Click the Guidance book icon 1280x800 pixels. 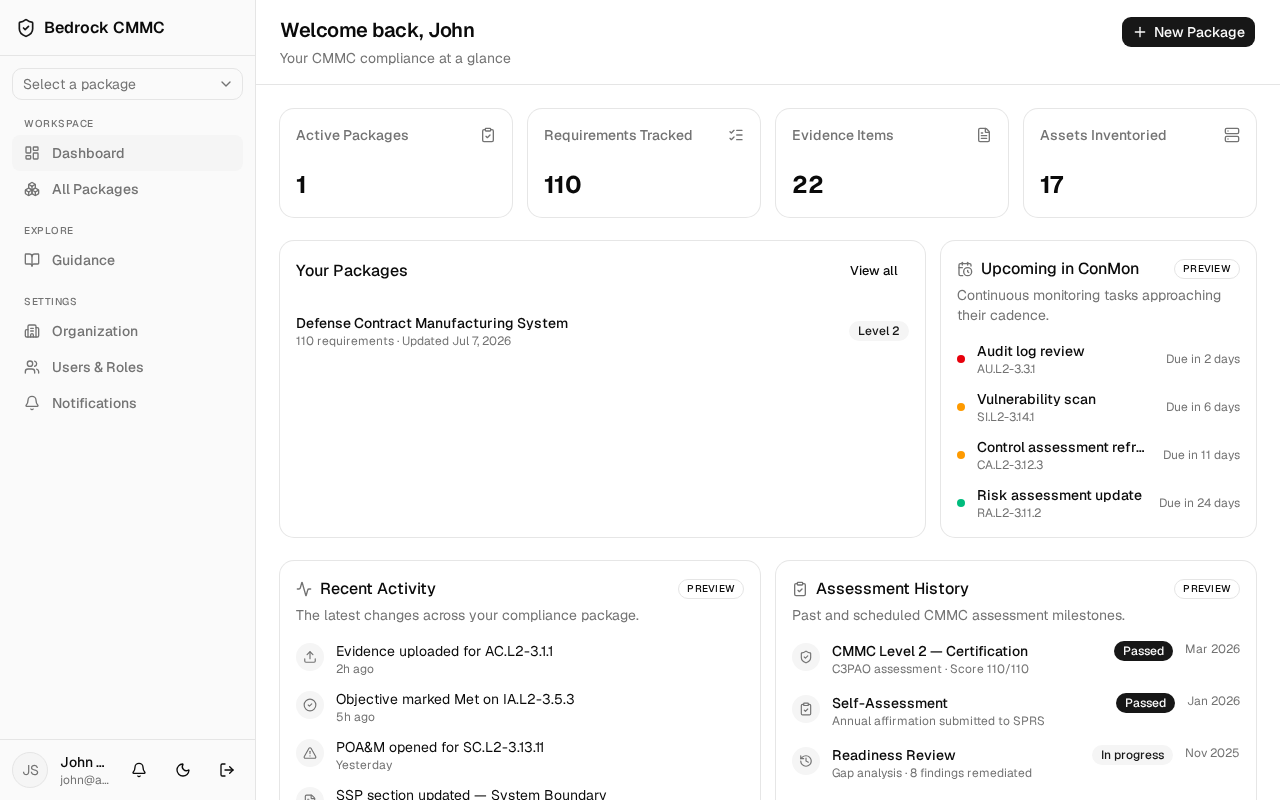pyautogui.click(x=32, y=260)
